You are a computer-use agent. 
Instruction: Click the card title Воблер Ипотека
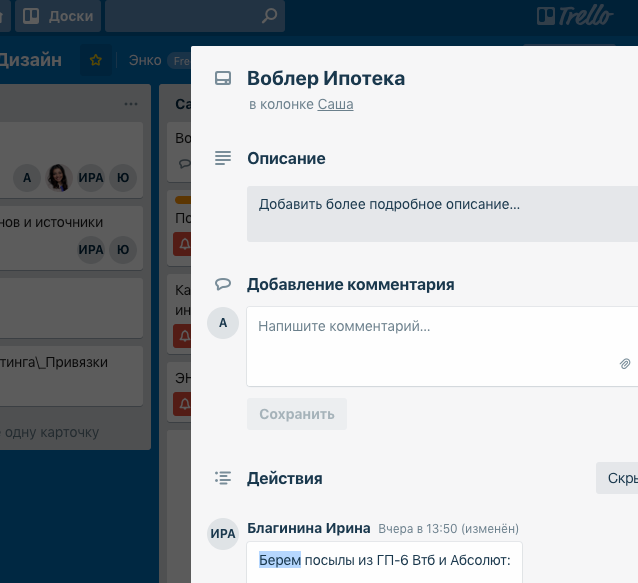pyautogui.click(x=326, y=79)
